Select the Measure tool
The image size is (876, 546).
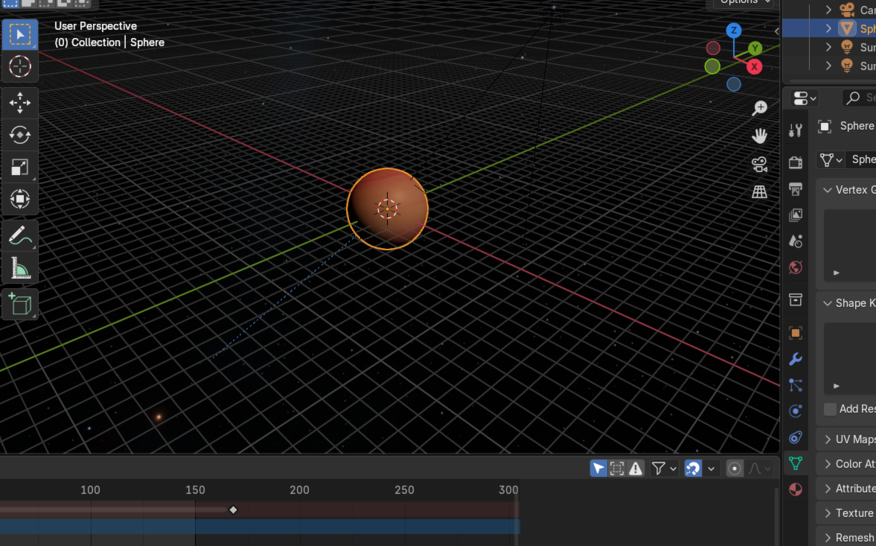click(20, 268)
